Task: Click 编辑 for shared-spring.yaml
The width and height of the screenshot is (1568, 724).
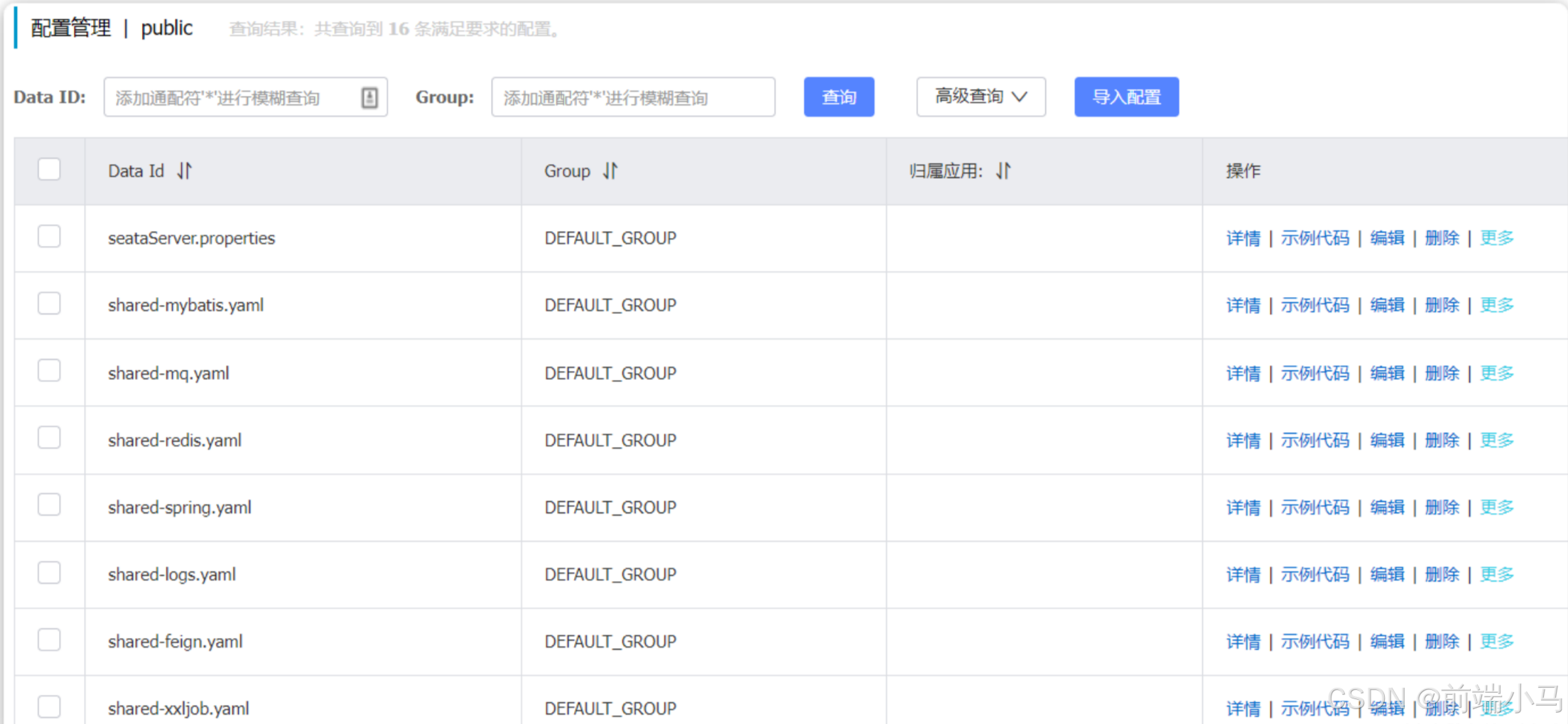Action: [x=1387, y=507]
